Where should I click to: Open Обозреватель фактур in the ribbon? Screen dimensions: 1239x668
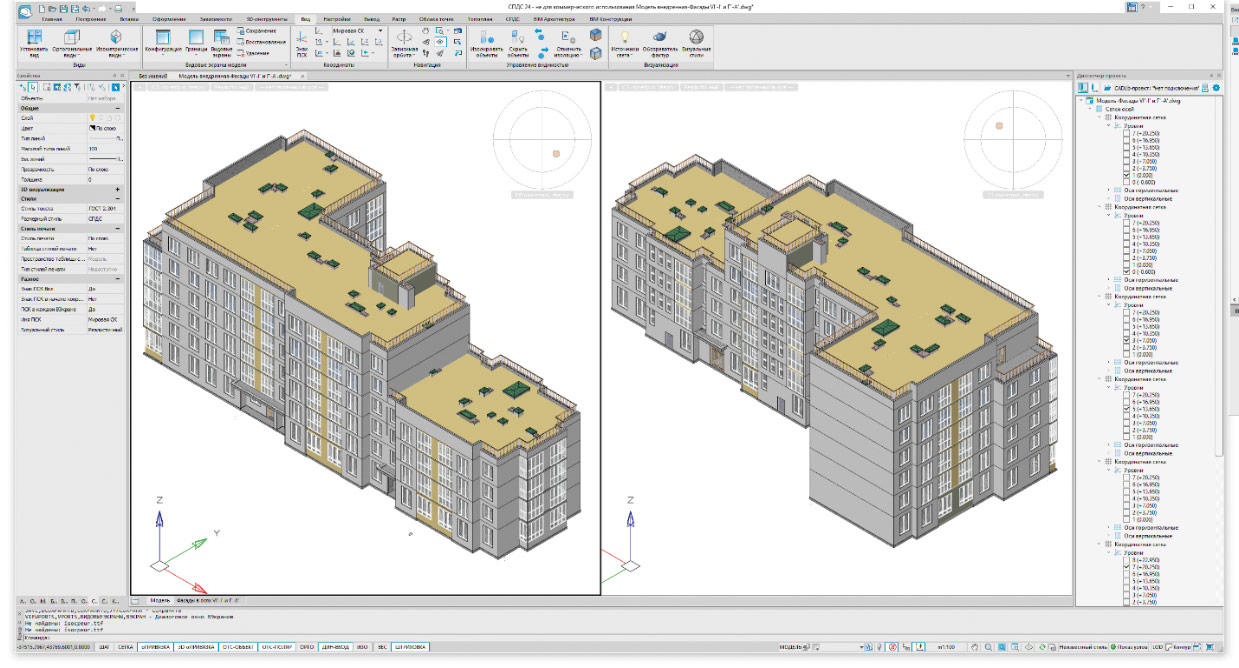click(660, 41)
